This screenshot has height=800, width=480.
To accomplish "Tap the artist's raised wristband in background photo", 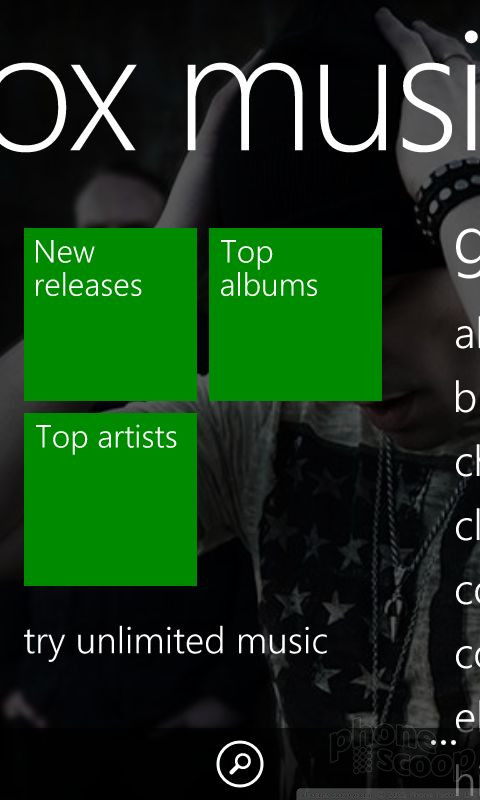I will click(x=448, y=196).
